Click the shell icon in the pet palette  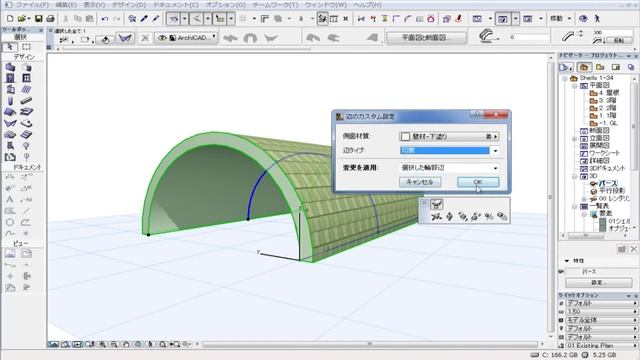point(437,204)
